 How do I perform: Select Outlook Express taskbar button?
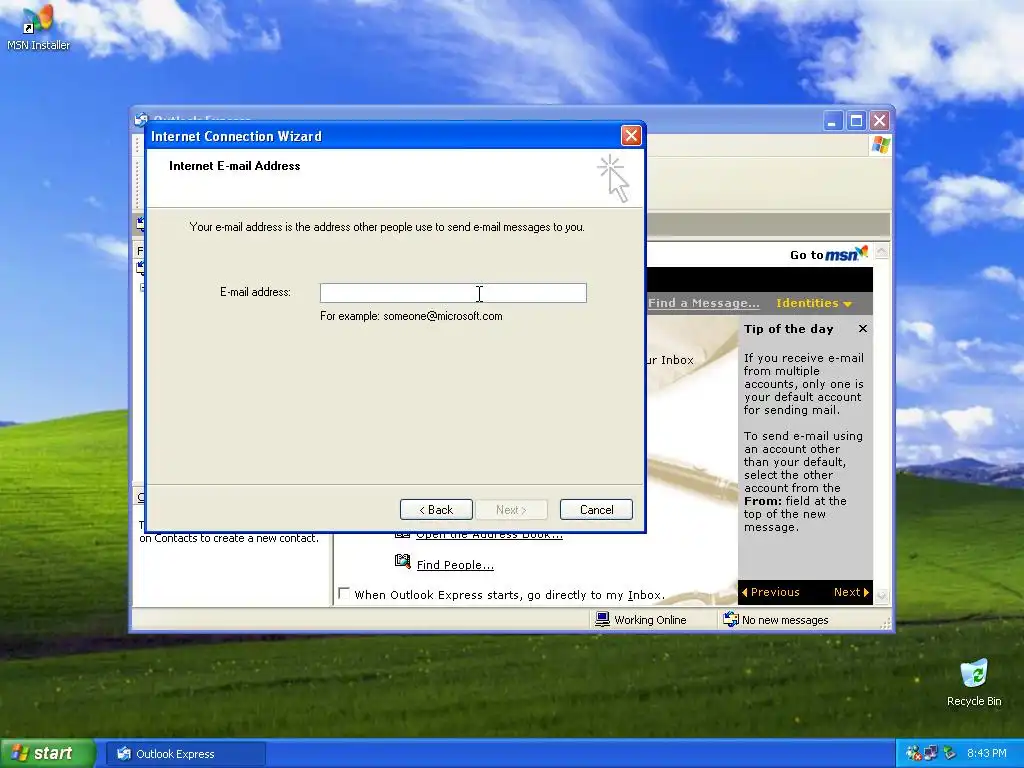(185, 754)
